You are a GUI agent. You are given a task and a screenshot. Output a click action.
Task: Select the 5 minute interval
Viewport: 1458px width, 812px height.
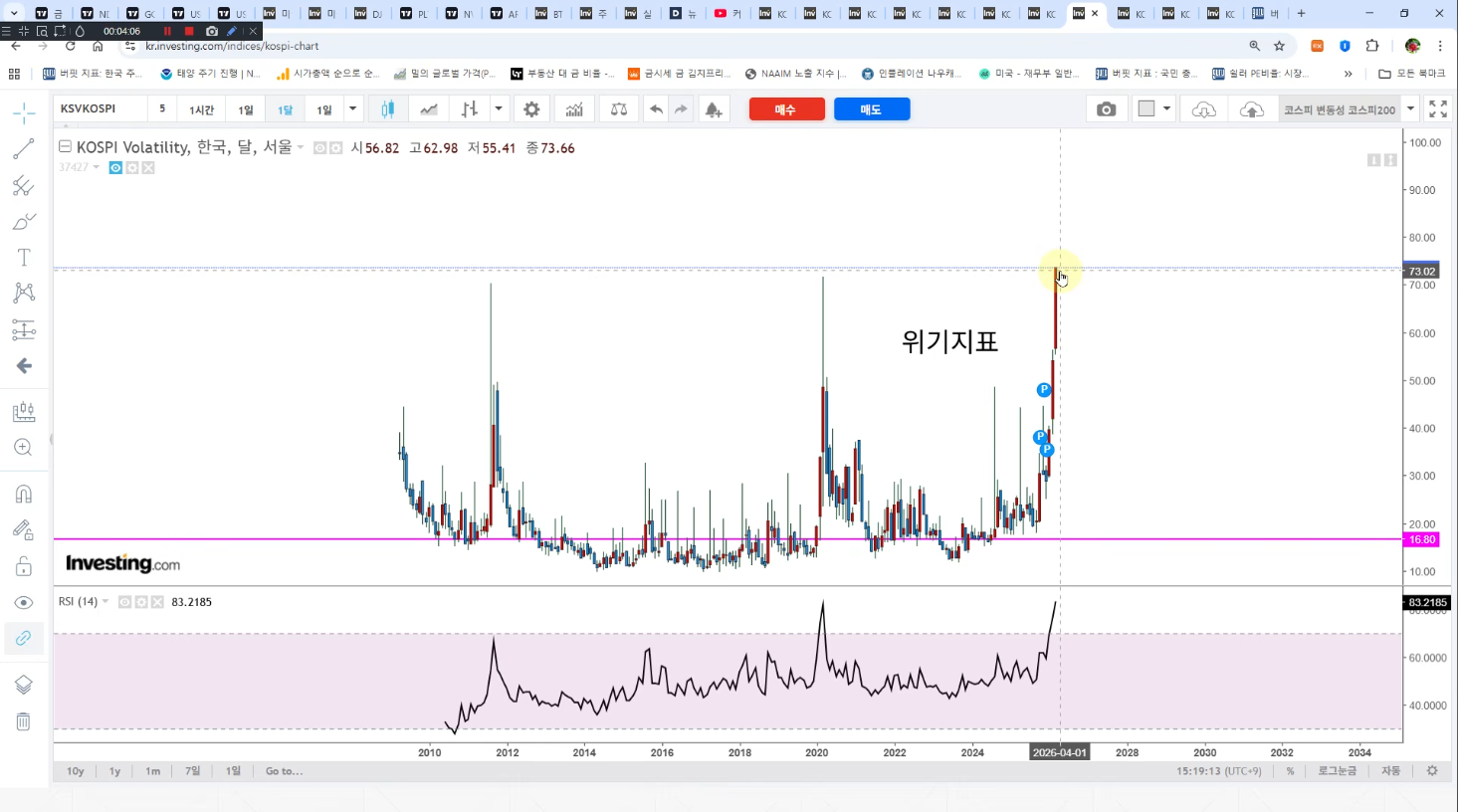click(x=162, y=109)
